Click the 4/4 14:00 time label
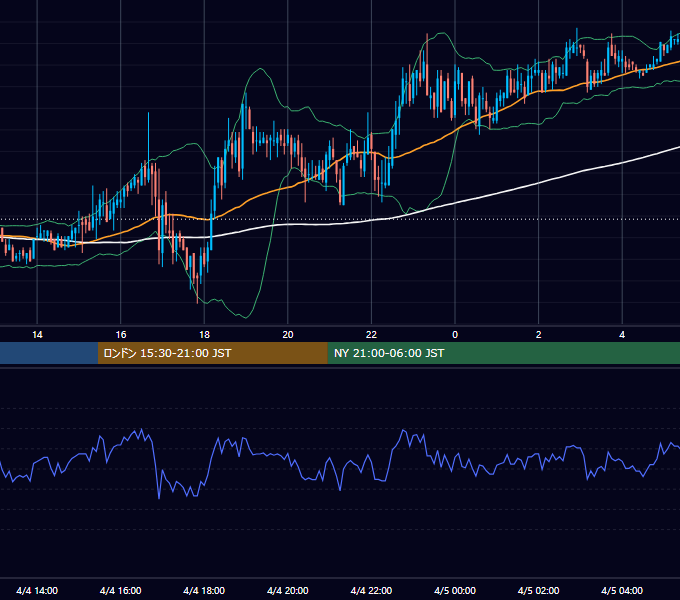680x600 pixels. pos(37,590)
